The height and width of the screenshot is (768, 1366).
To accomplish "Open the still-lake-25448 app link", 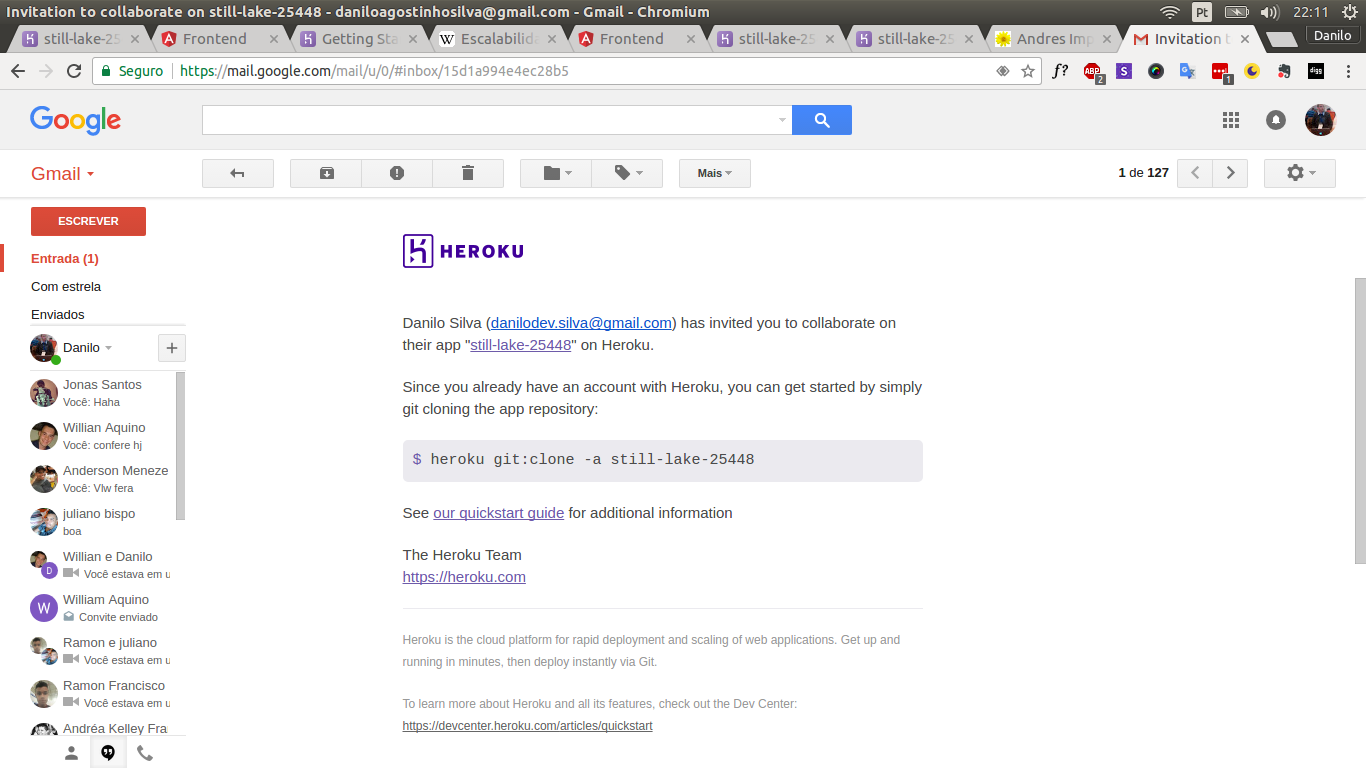I will pos(521,345).
